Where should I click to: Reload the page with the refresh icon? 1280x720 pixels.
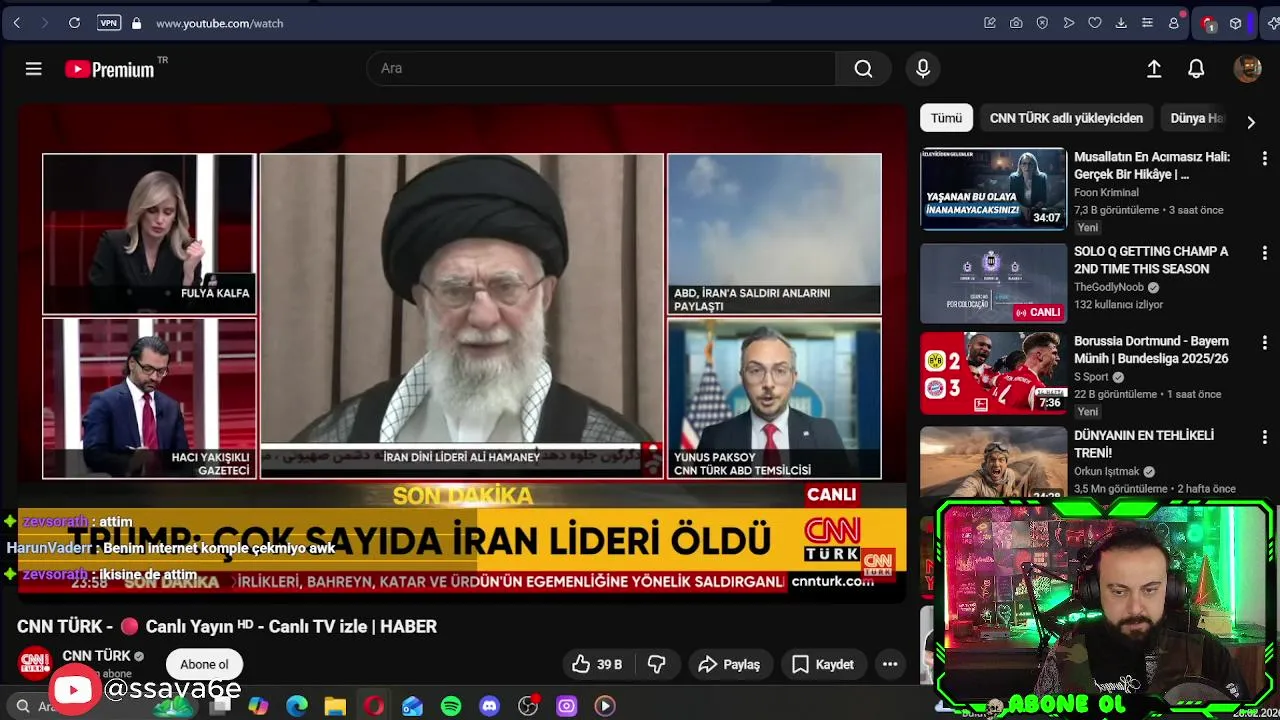74,23
